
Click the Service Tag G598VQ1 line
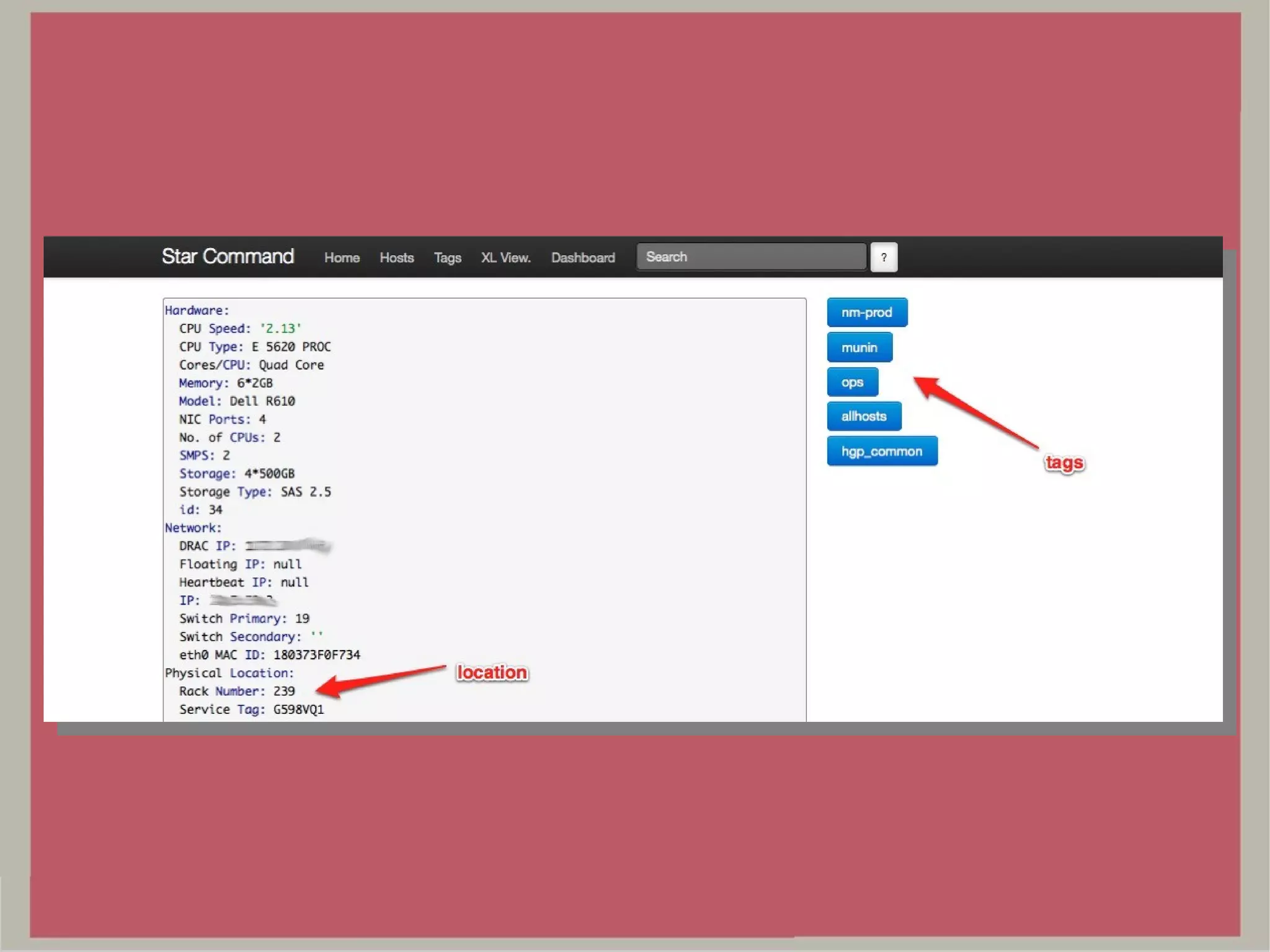(251, 709)
